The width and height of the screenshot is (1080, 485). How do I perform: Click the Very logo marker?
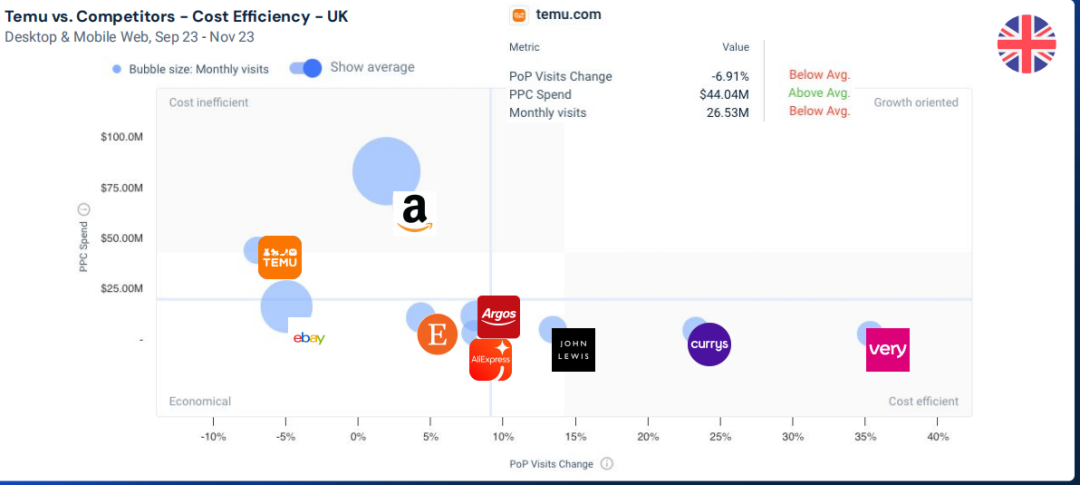[887, 349]
